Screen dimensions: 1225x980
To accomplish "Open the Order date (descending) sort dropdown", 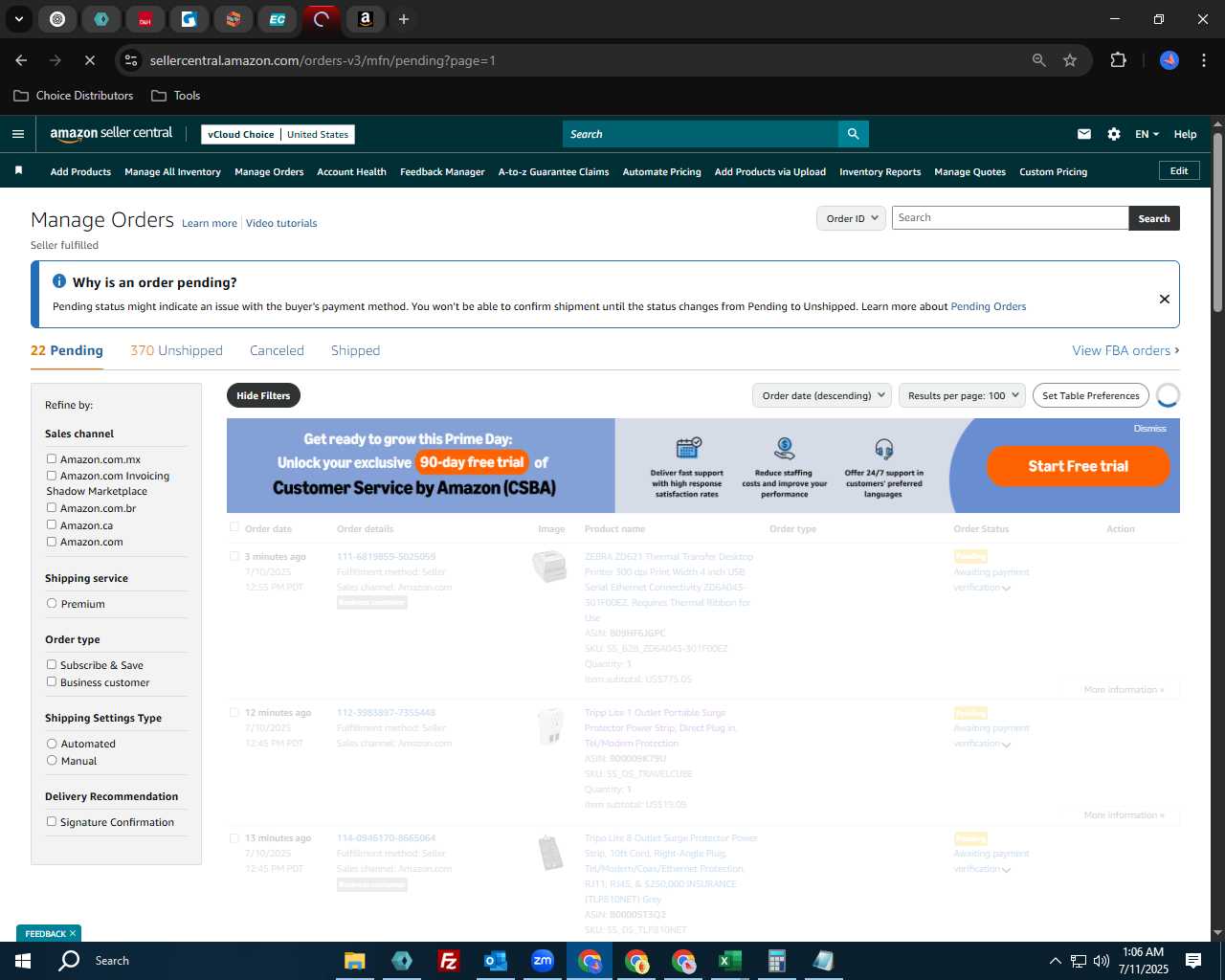I will [821, 395].
